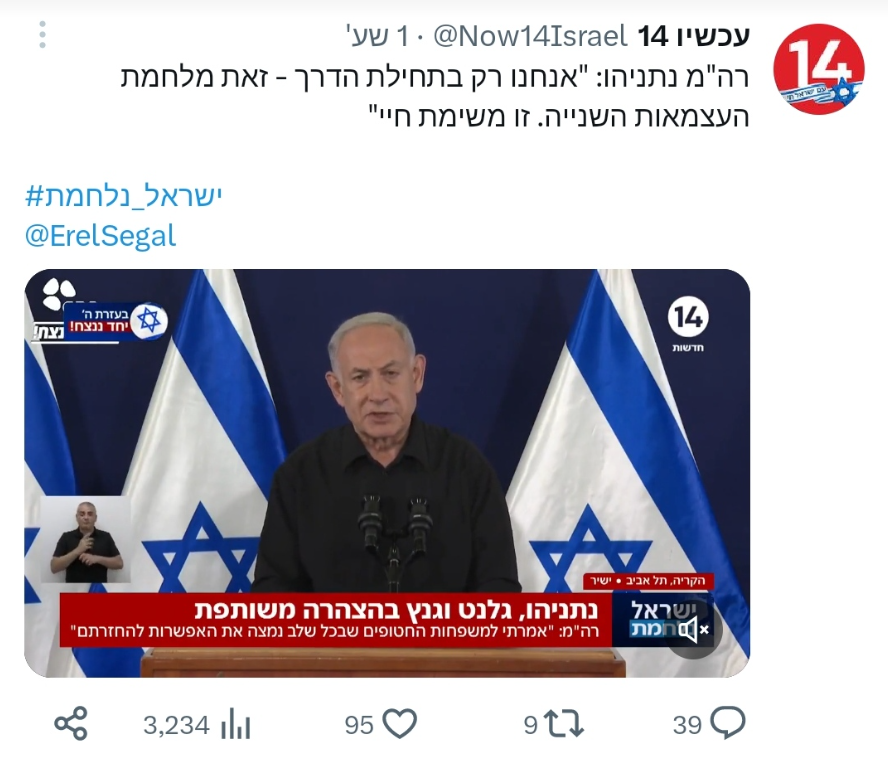Viewport: 888px width, 766px height.
Task: Open the #ישראל_נלחמת hashtag
Action: [124, 196]
